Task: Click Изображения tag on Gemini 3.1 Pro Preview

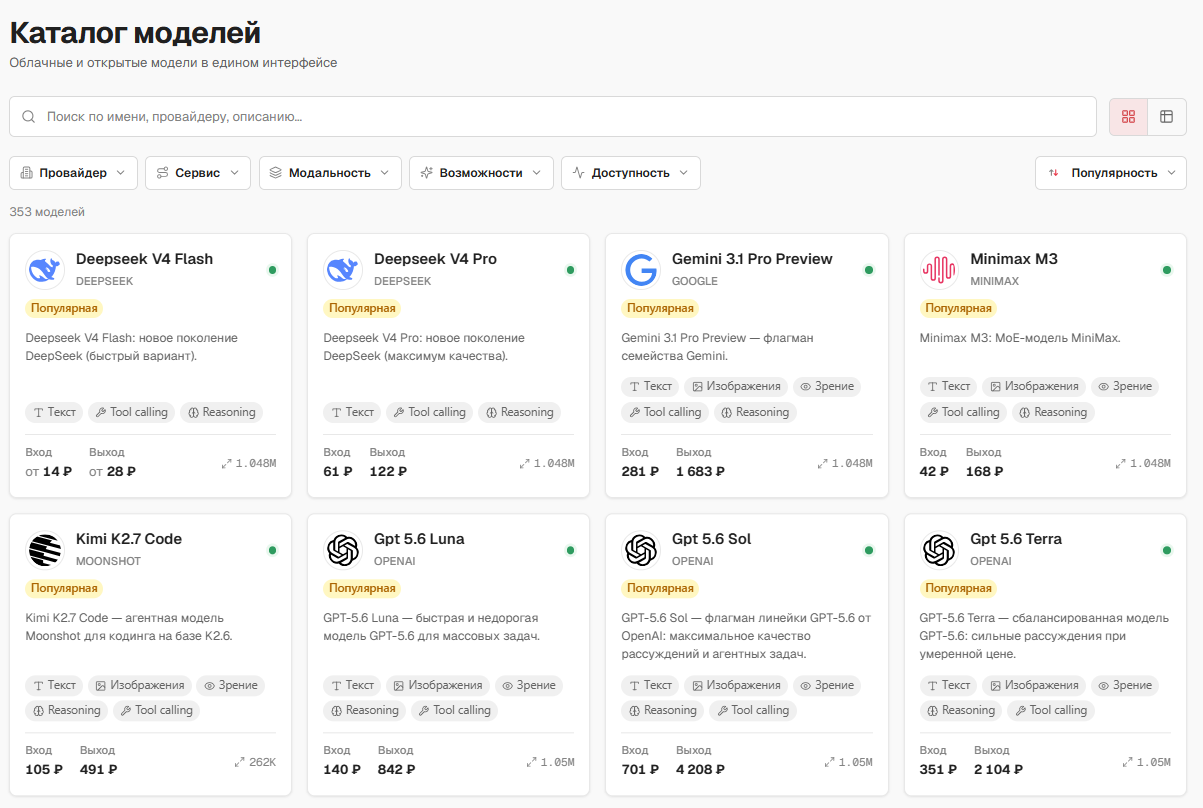Action: 736,386
